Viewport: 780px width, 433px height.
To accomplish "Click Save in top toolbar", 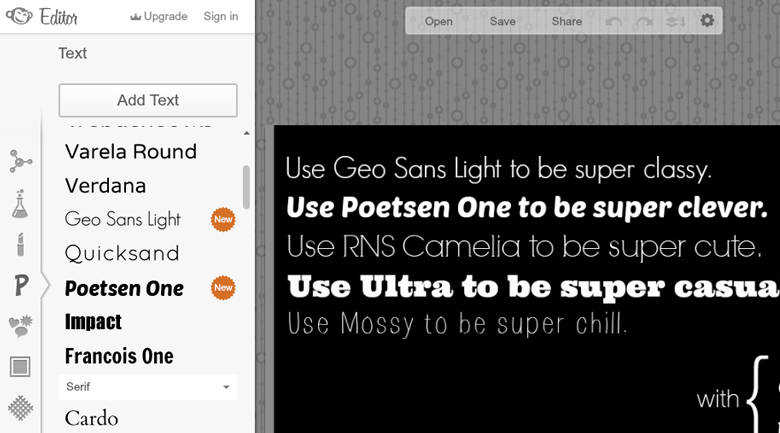I will point(502,21).
